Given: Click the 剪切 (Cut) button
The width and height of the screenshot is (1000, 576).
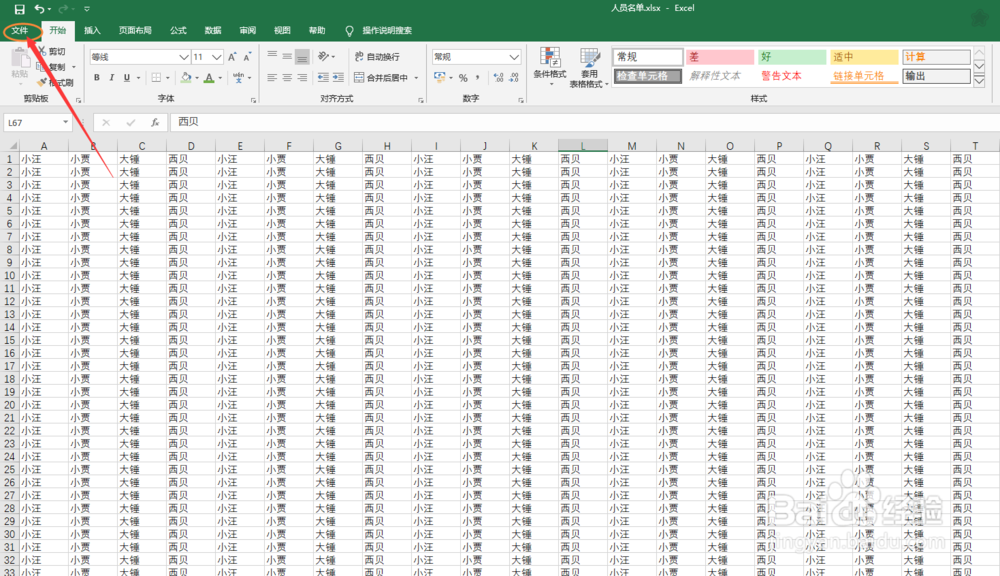Looking at the screenshot, I should pos(52,51).
